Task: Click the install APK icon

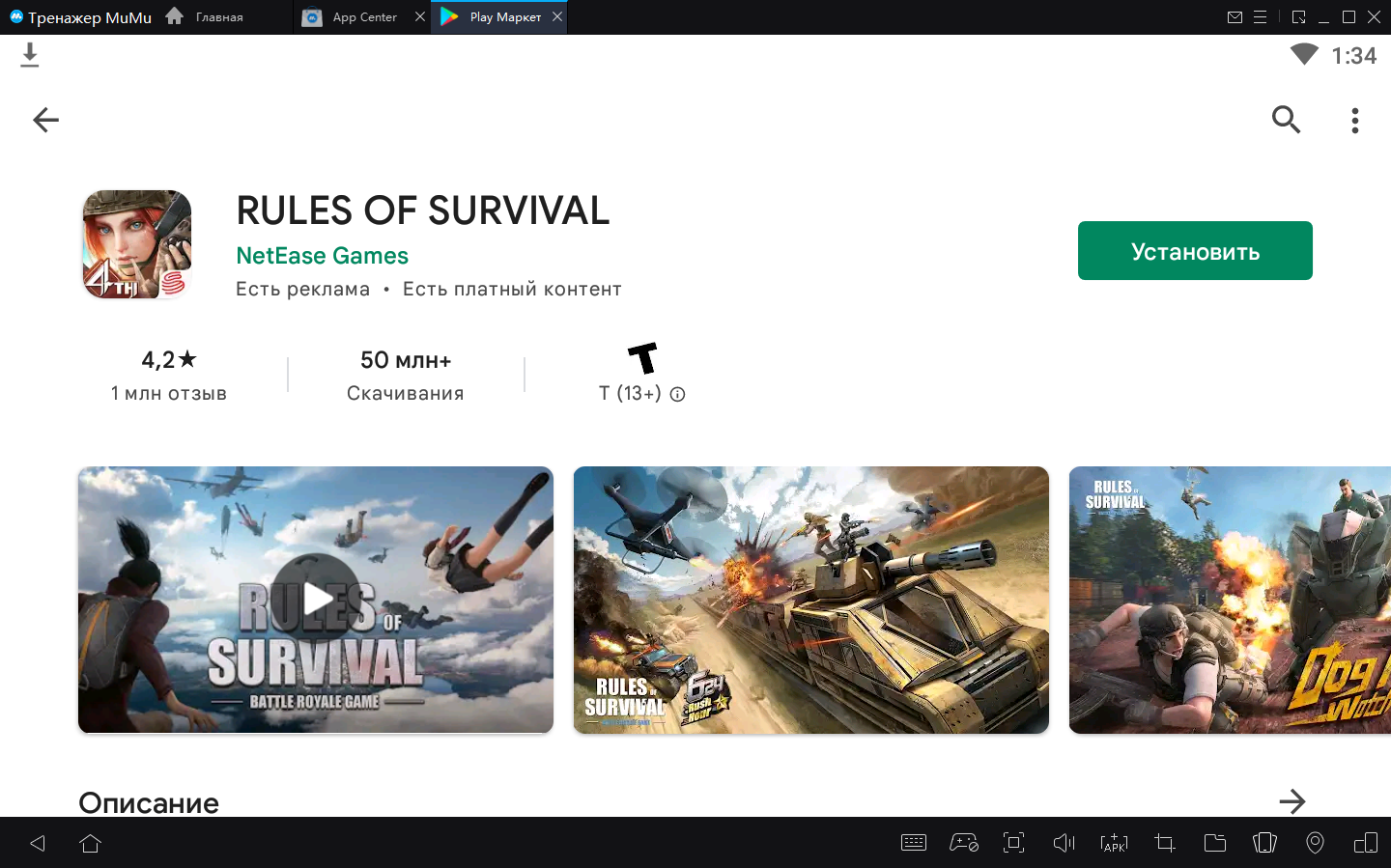Action: point(1114,843)
